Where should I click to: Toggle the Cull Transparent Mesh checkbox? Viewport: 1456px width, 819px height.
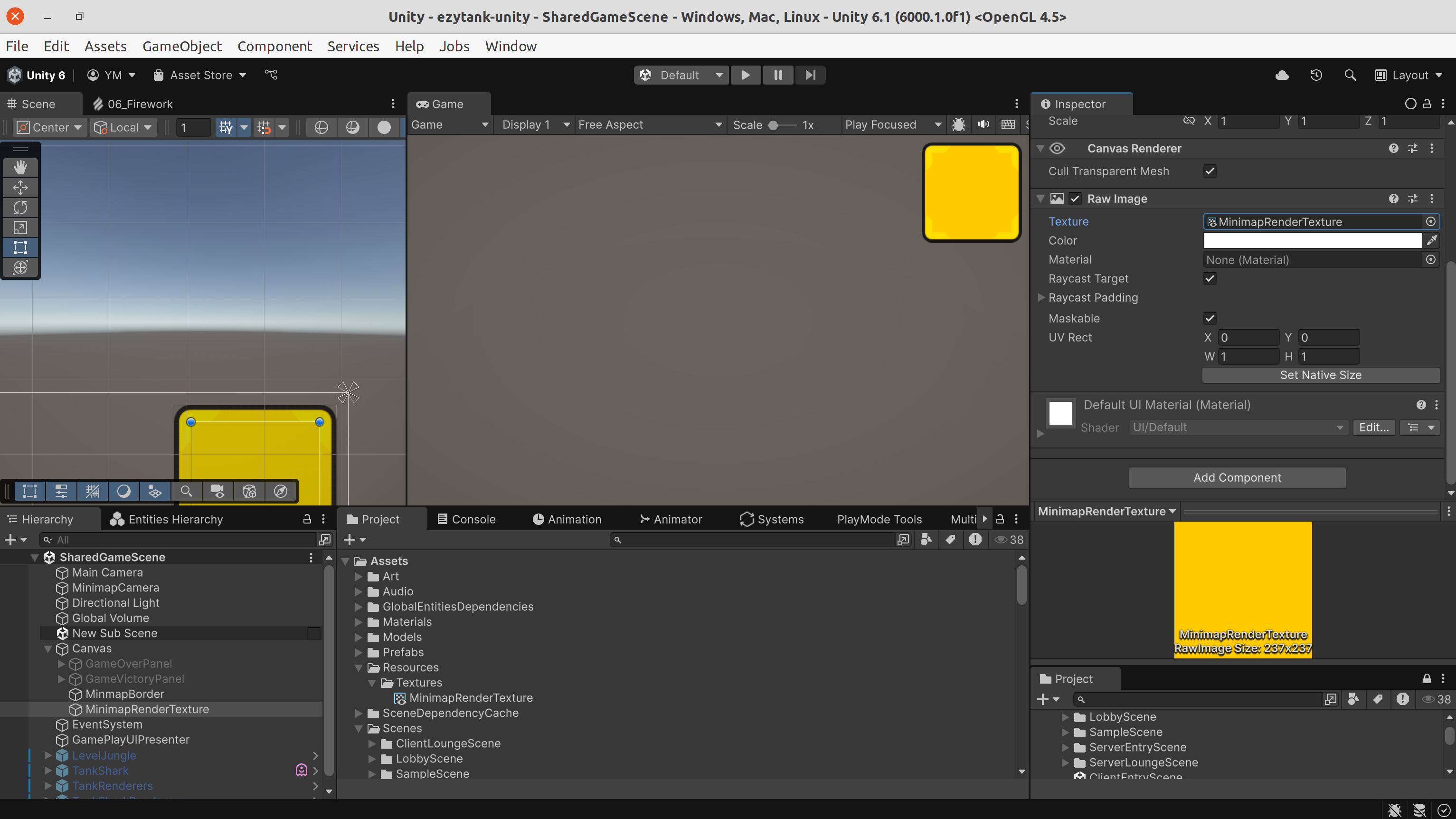pyautogui.click(x=1210, y=171)
